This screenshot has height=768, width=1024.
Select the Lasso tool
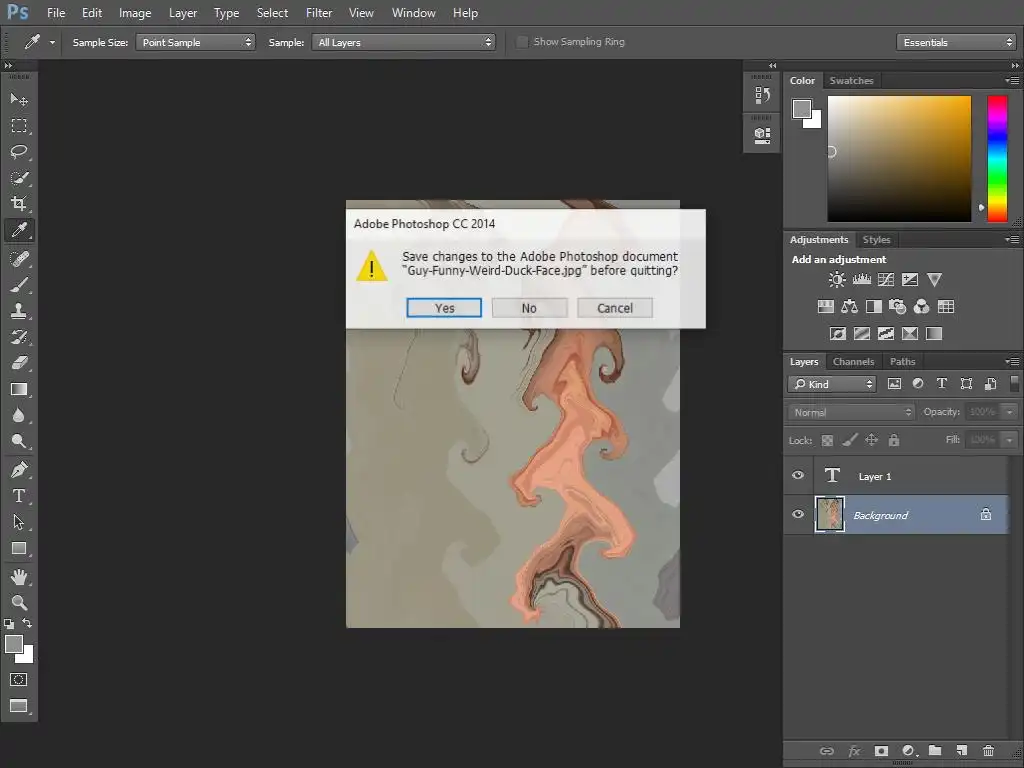pos(19,152)
